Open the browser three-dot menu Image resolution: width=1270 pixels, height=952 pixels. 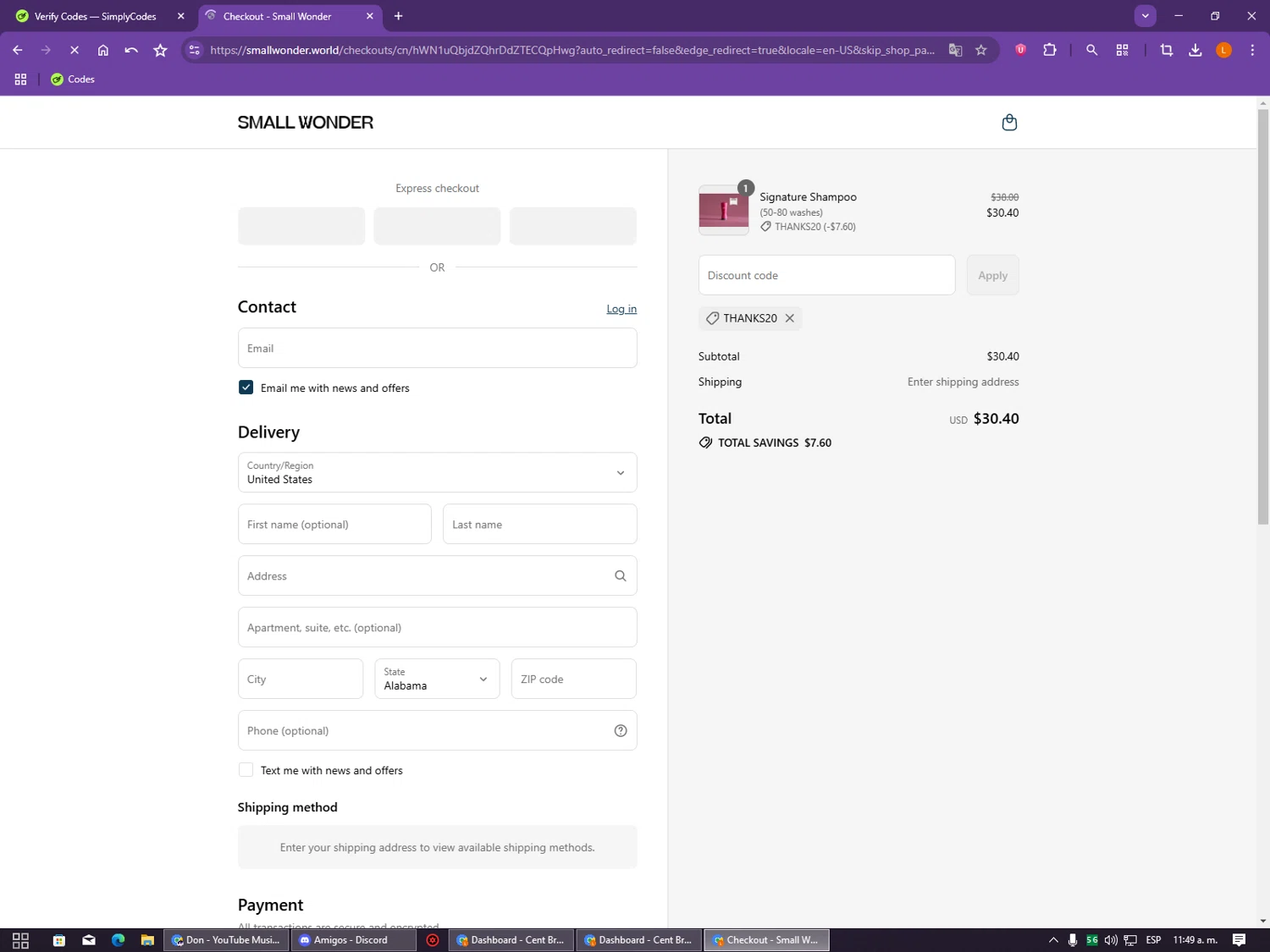pyautogui.click(x=1252, y=50)
